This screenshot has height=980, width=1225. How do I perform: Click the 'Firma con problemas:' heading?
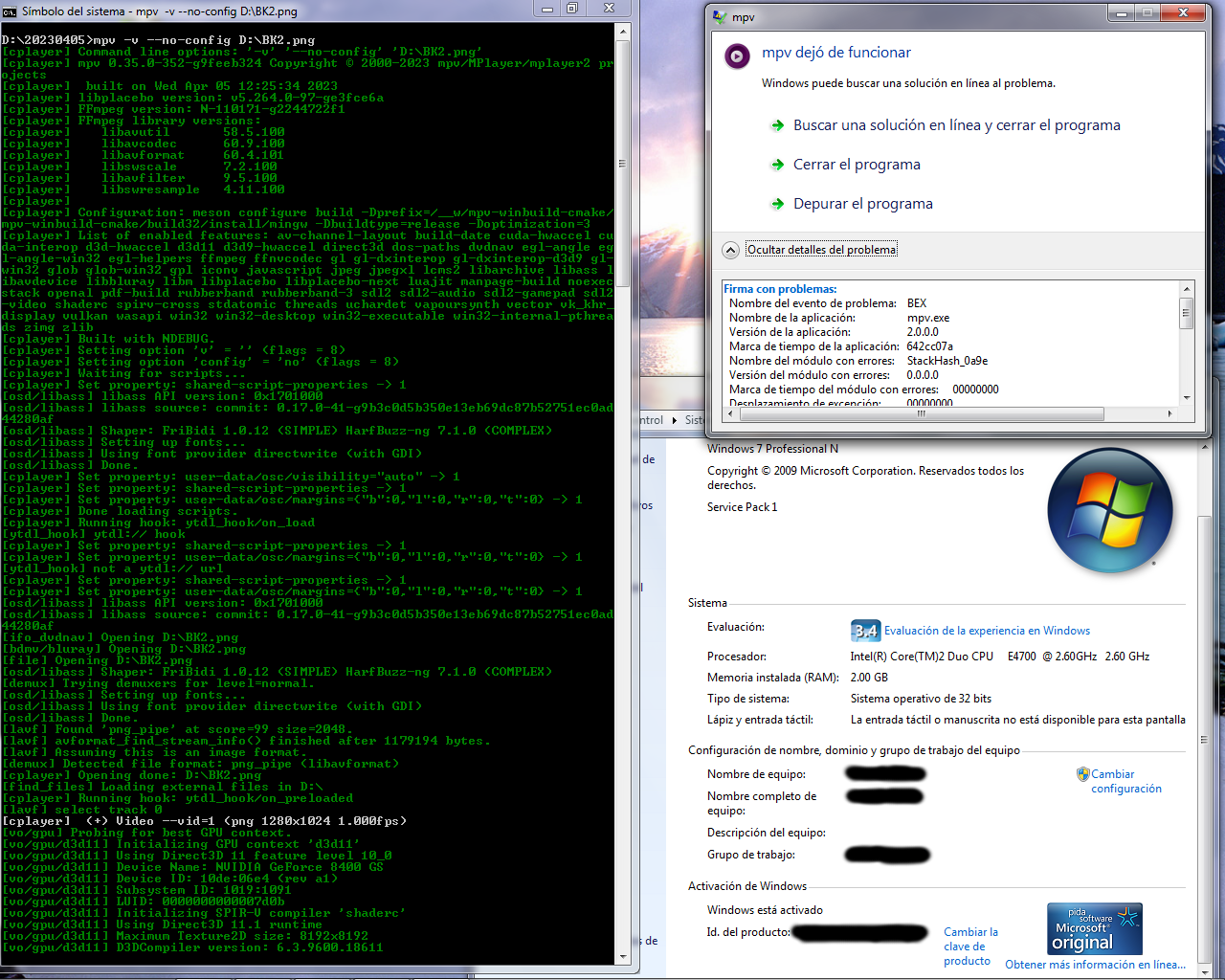tap(780, 289)
